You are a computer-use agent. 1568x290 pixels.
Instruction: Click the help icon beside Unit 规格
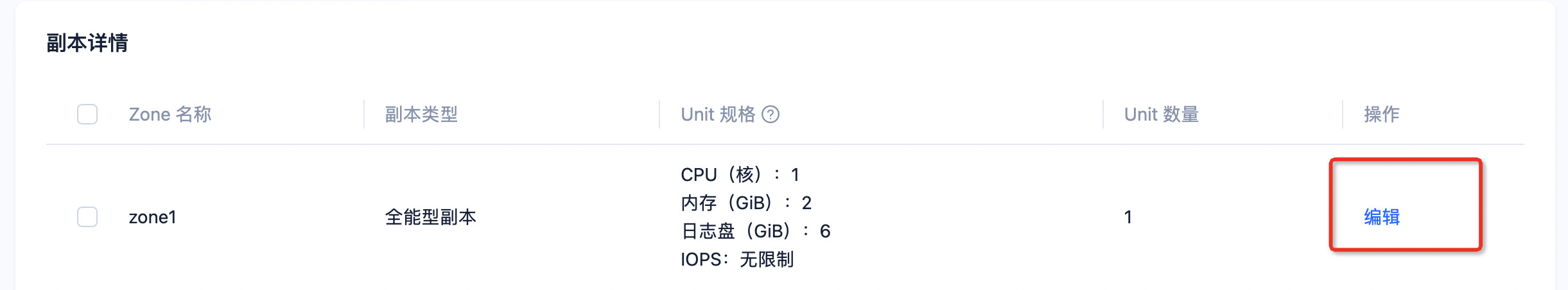coord(770,114)
